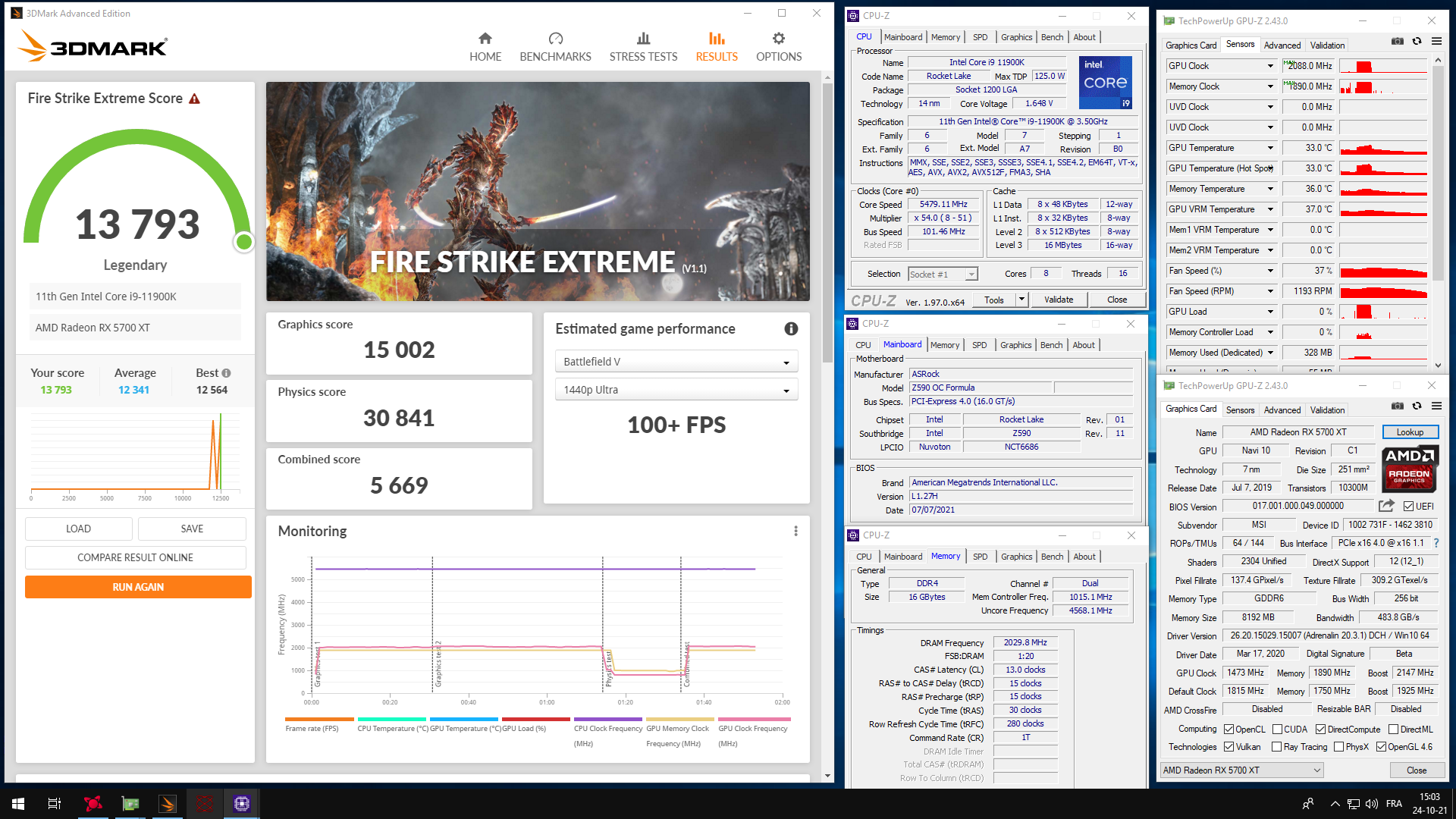Open volume control in system tray
1456x819 pixels.
1371,804
